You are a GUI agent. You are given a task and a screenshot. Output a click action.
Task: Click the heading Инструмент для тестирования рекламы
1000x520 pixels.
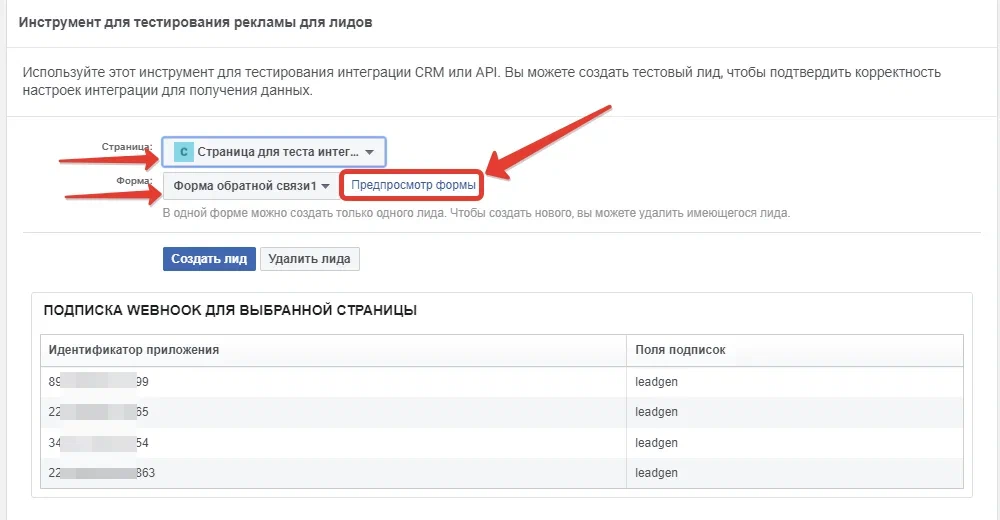click(195, 22)
